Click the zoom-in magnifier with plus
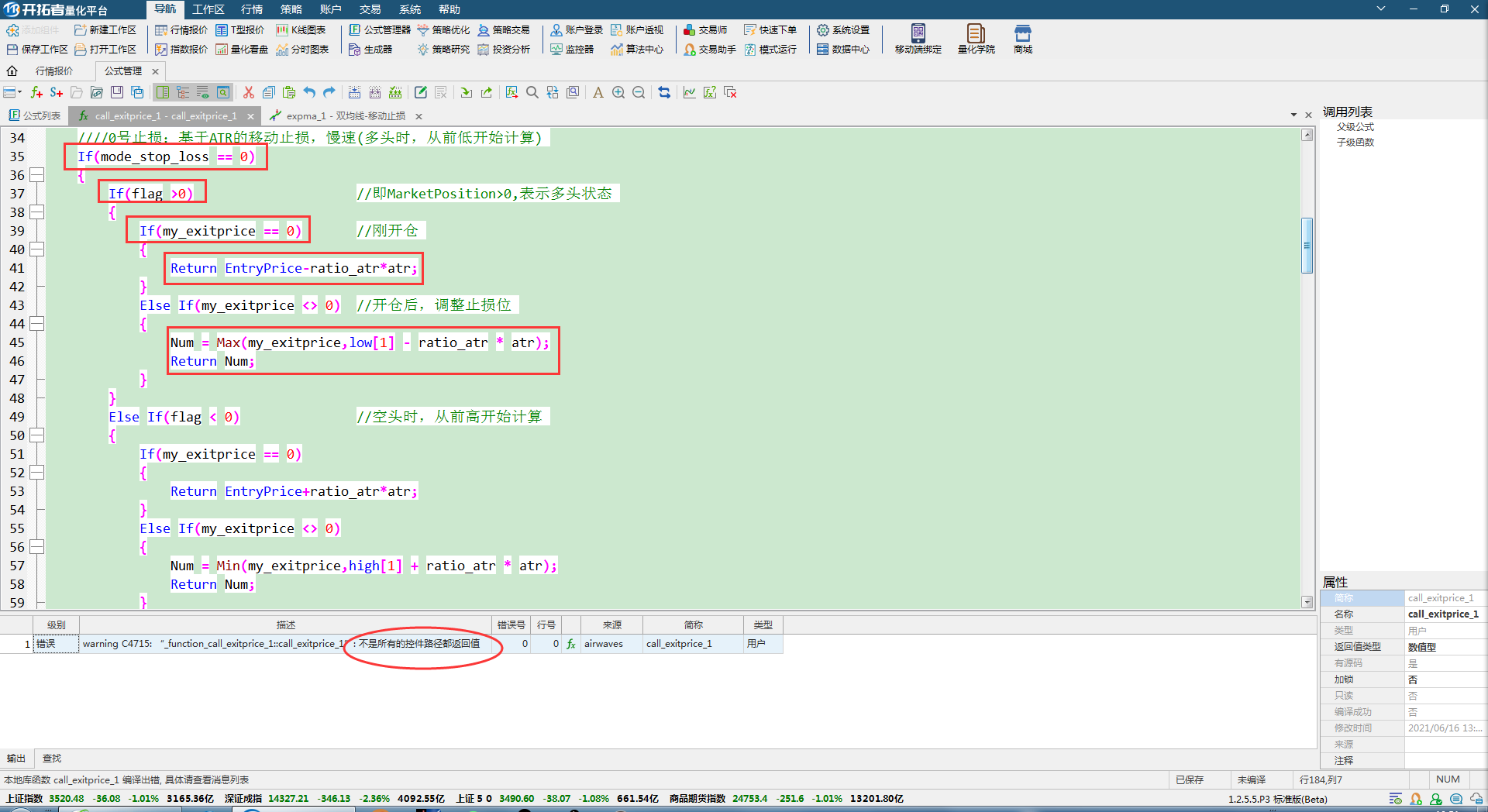 point(618,93)
